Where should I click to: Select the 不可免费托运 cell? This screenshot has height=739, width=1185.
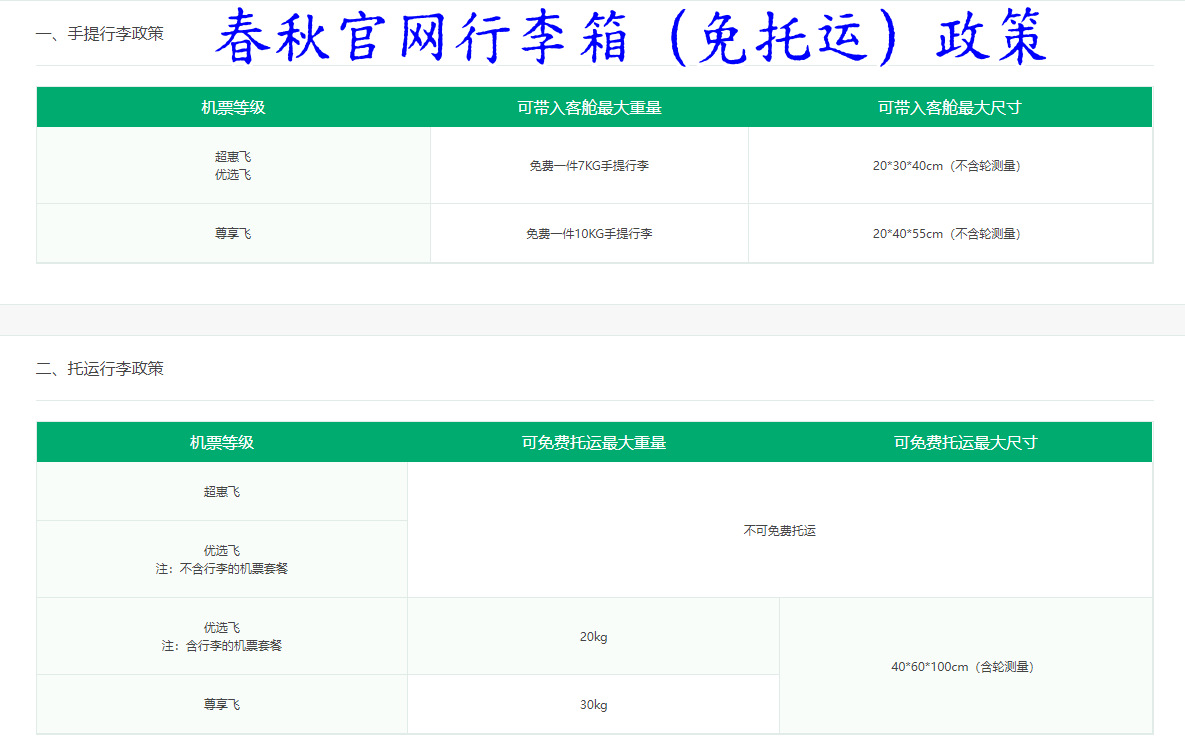pos(779,530)
